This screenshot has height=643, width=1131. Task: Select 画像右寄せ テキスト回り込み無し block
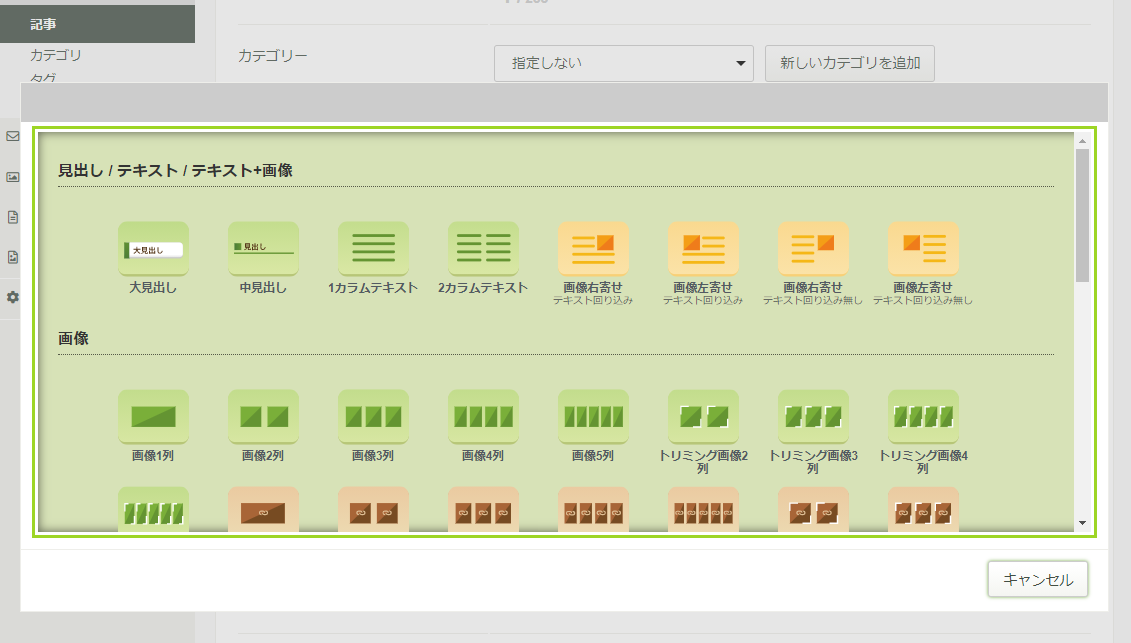[x=813, y=248]
